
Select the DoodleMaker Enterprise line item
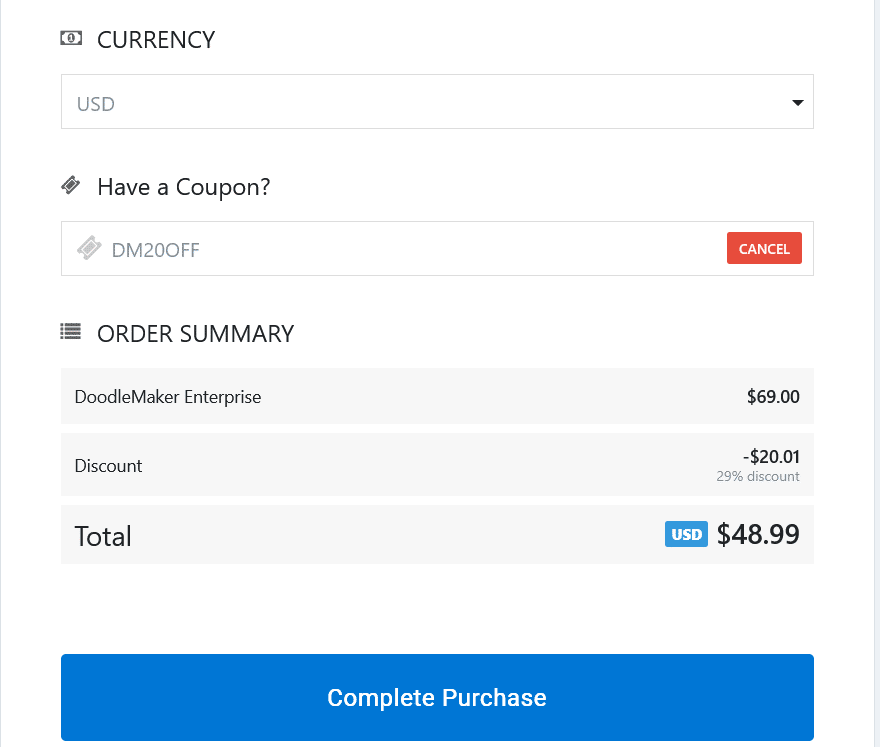click(x=168, y=396)
